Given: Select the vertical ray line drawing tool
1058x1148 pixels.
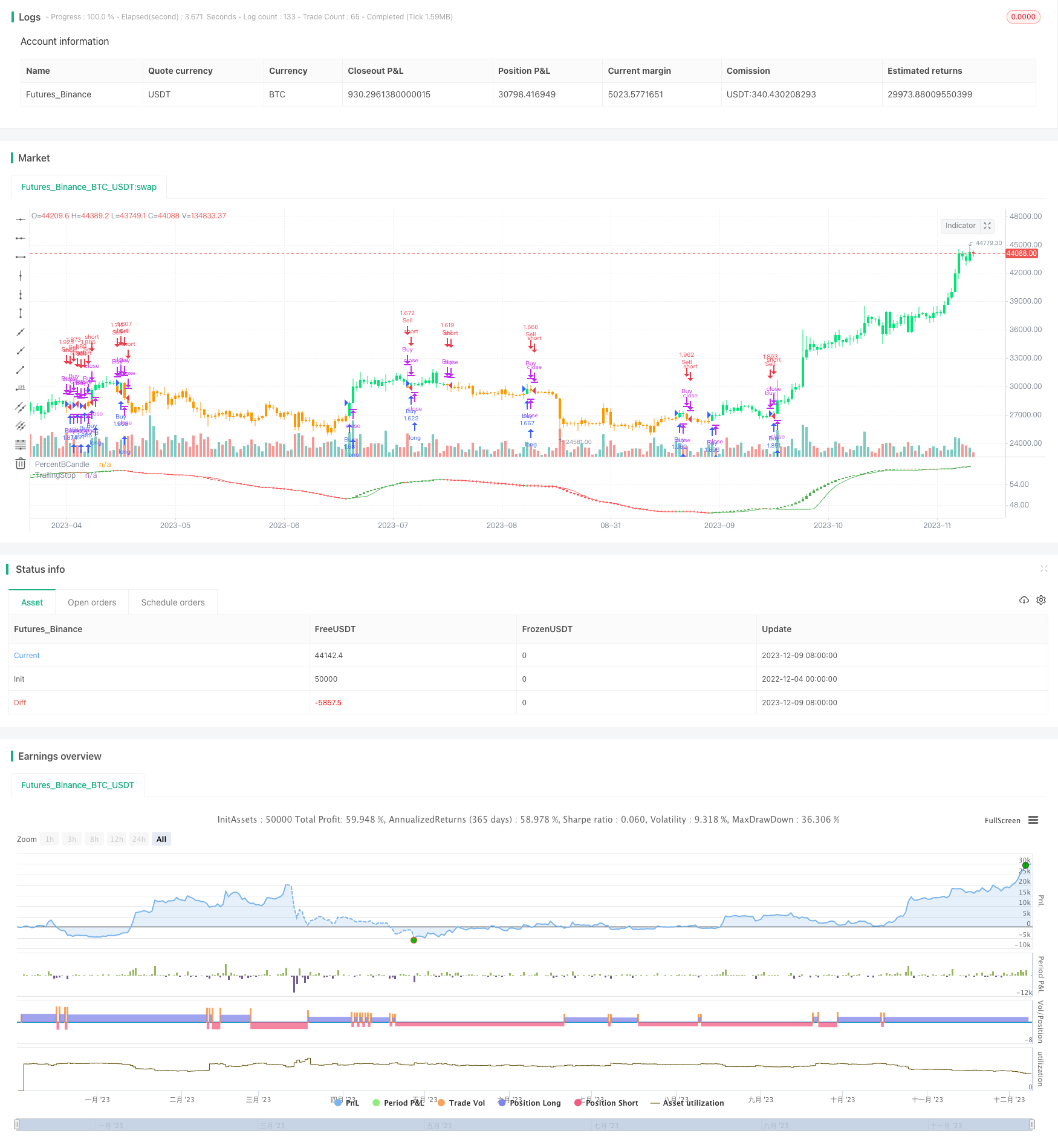Looking at the screenshot, I should (x=21, y=276).
